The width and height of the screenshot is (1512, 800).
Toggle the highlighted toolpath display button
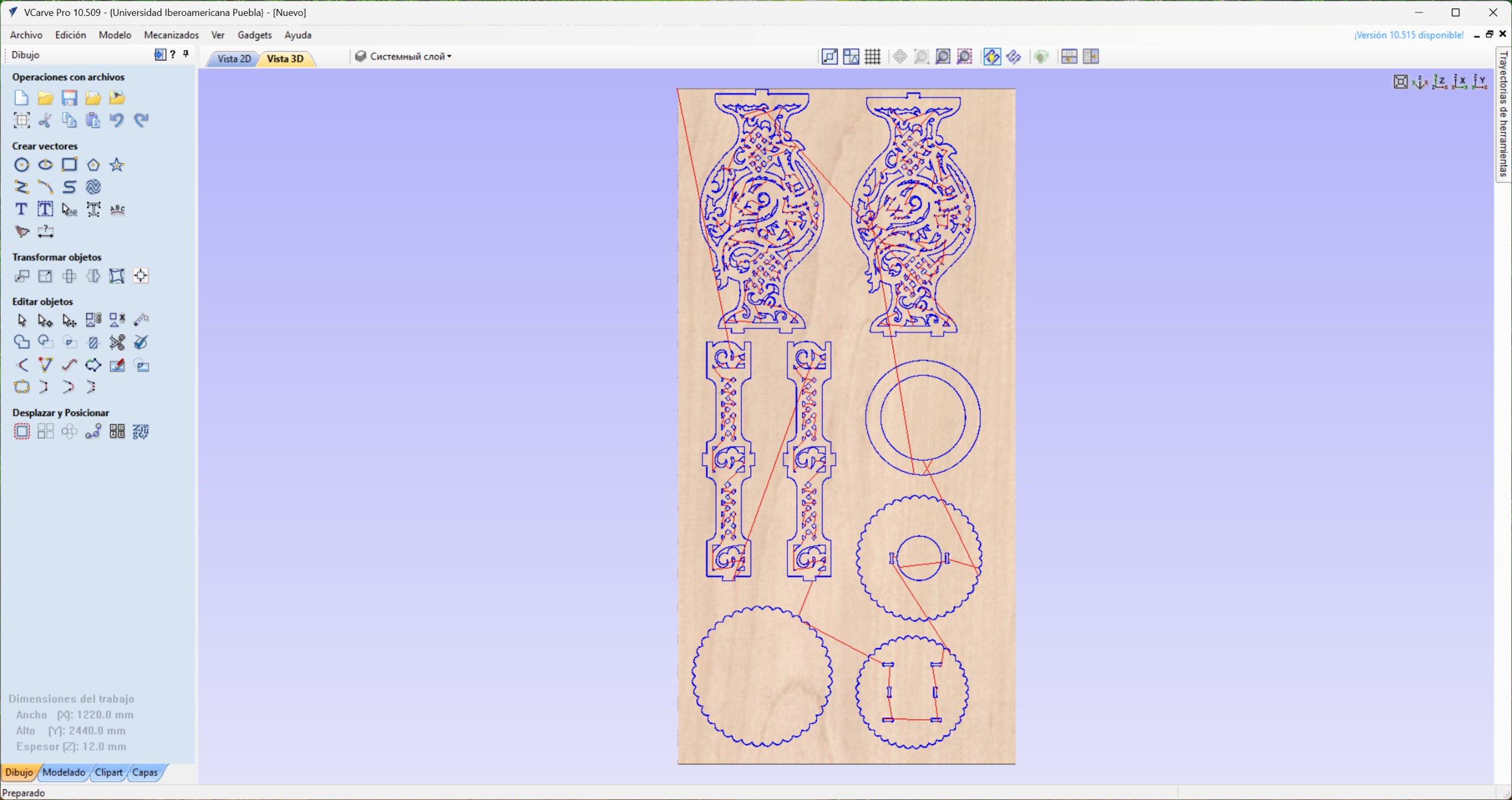pos(992,57)
